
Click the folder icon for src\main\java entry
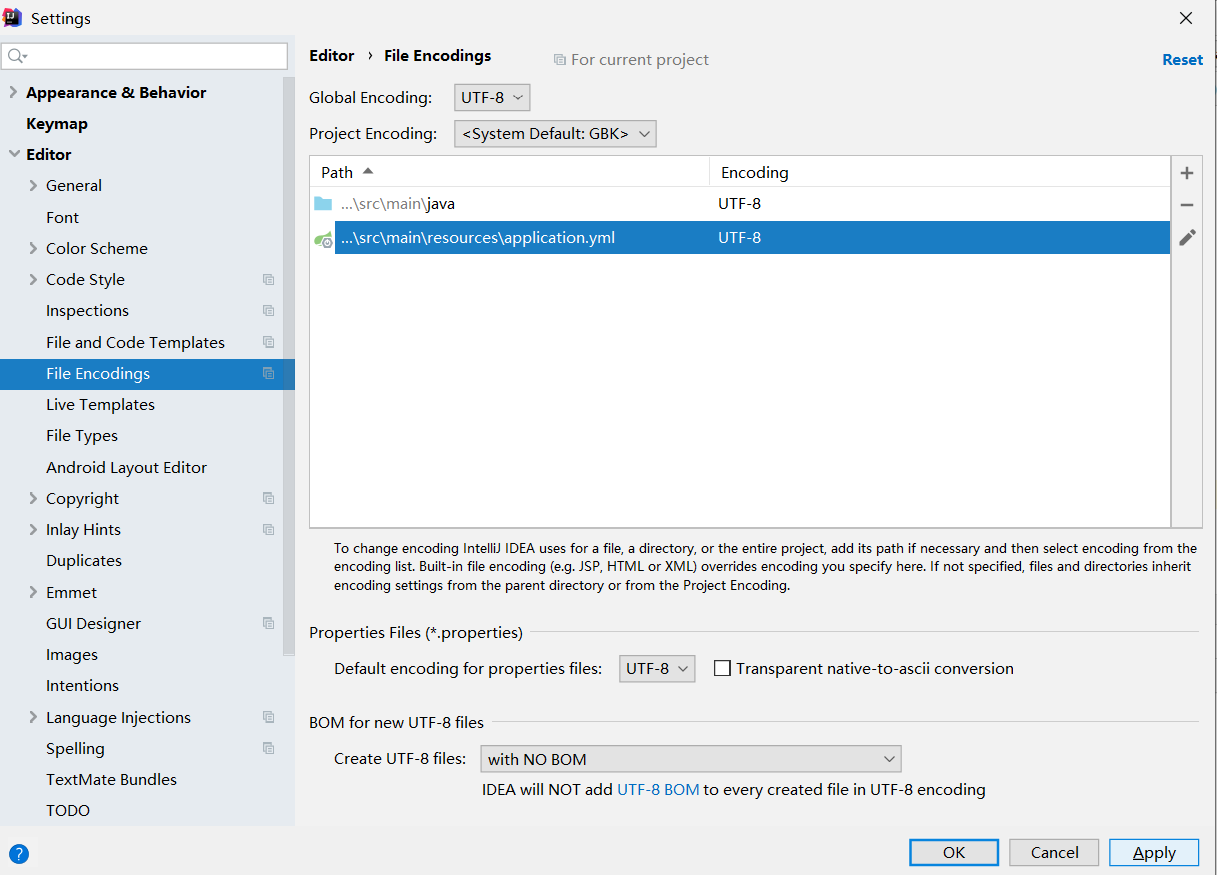tap(322, 203)
